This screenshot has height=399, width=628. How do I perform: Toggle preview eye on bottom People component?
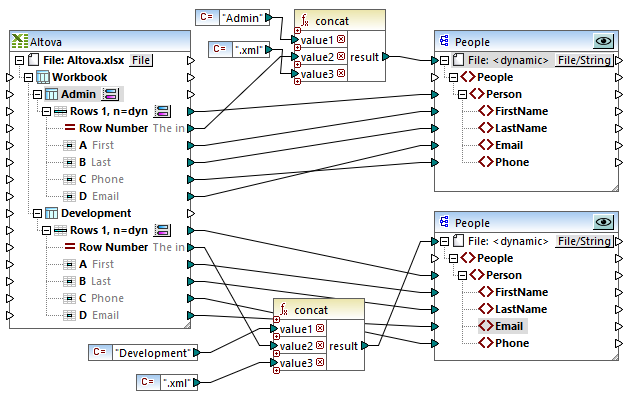[x=604, y=222]
